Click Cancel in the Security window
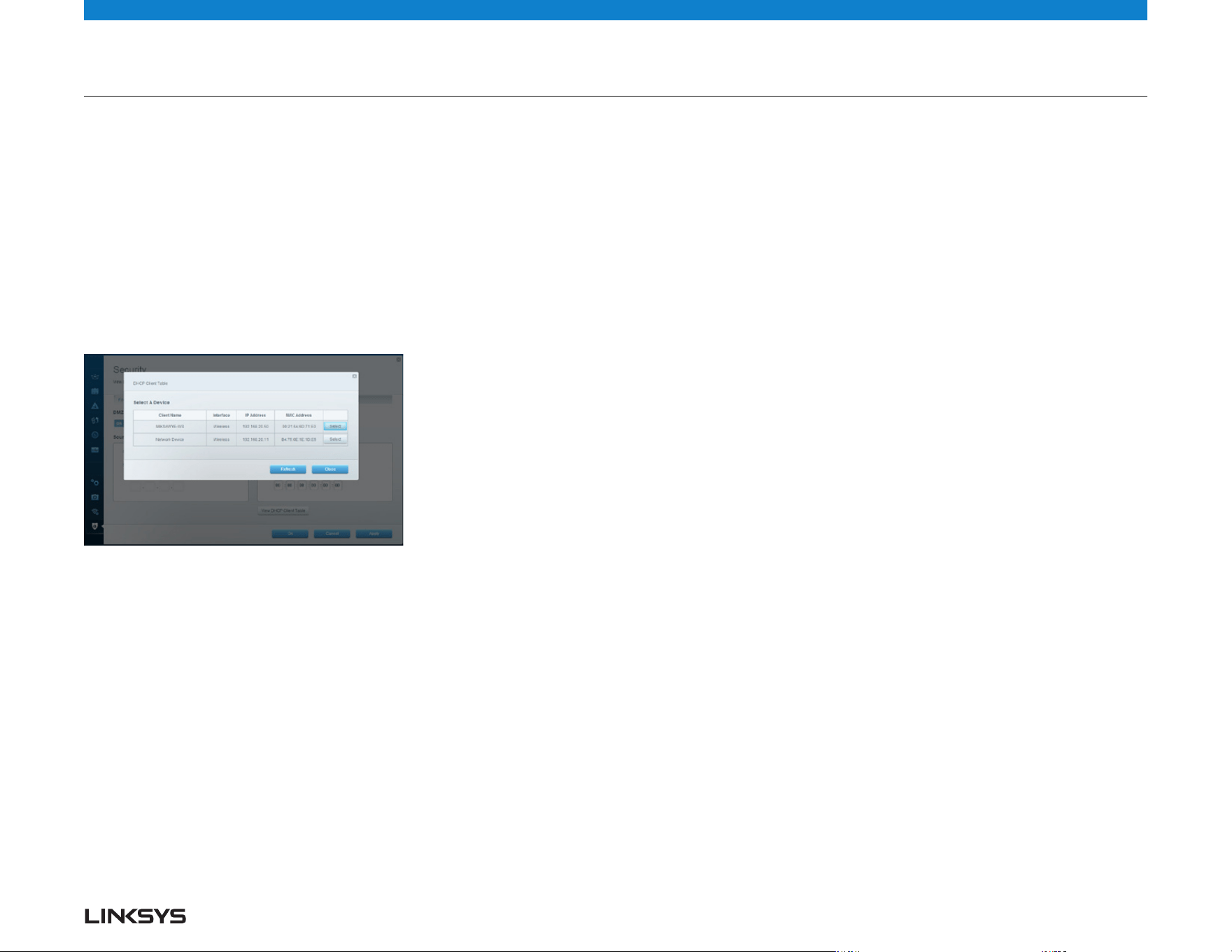This screenshot has width=1232, height=952. pyautogui.click(x=332, y=534)
